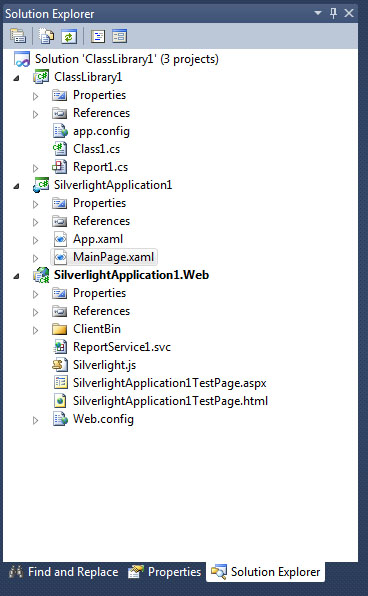Image resolution: width=368 pixels, height=596 pixels.
Task: Select the ClassLibrary1 project label
Action: coord(88,77)
